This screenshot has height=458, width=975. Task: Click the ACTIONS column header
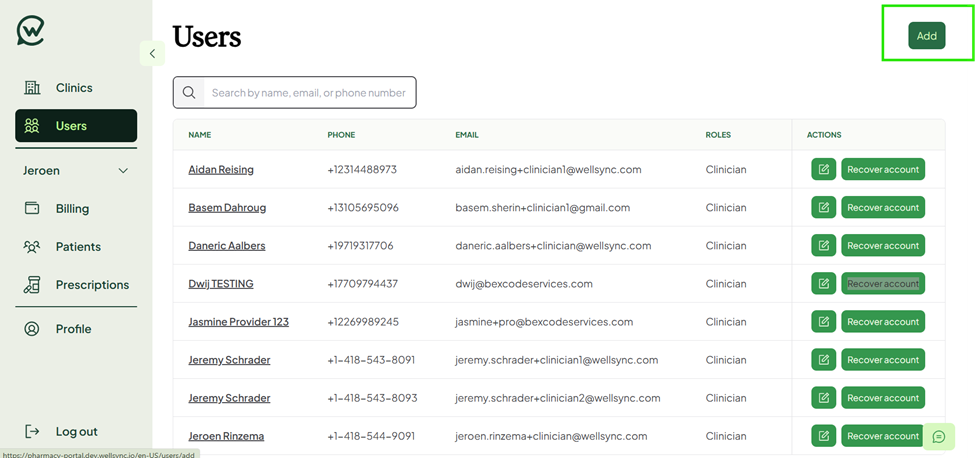pyautogui.click(x=824, y=135)
